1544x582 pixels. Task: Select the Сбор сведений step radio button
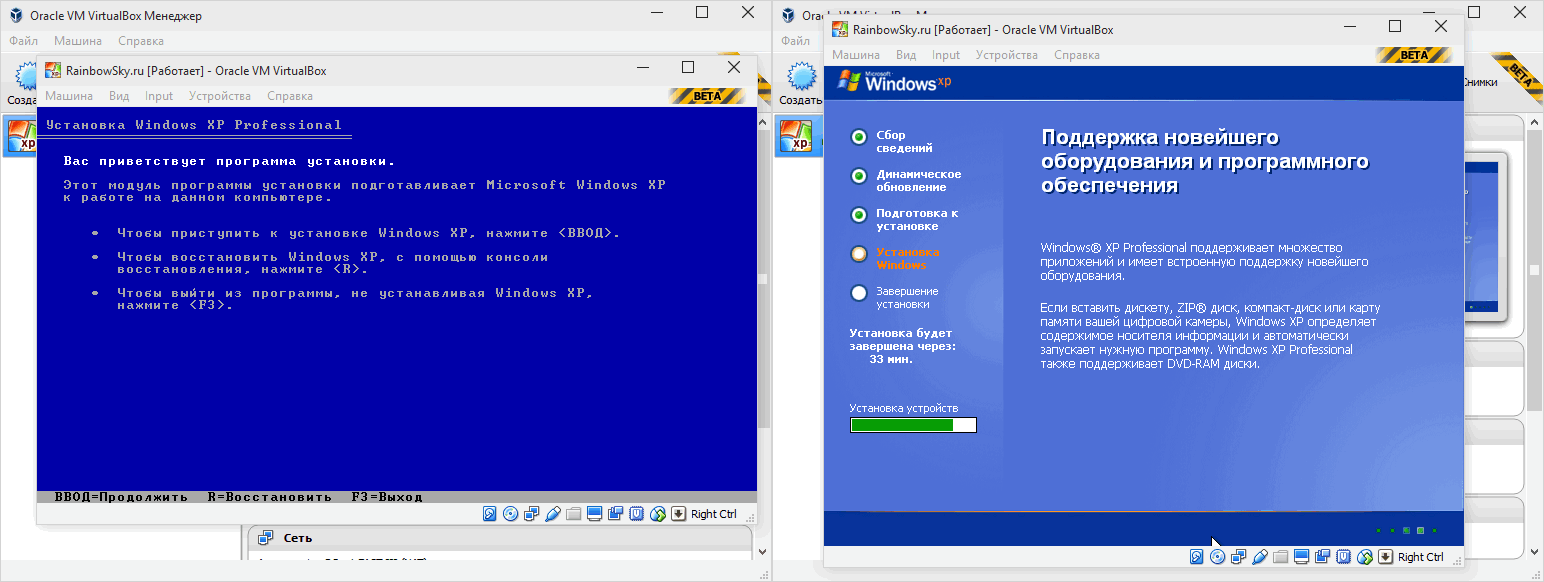point(858,137)
